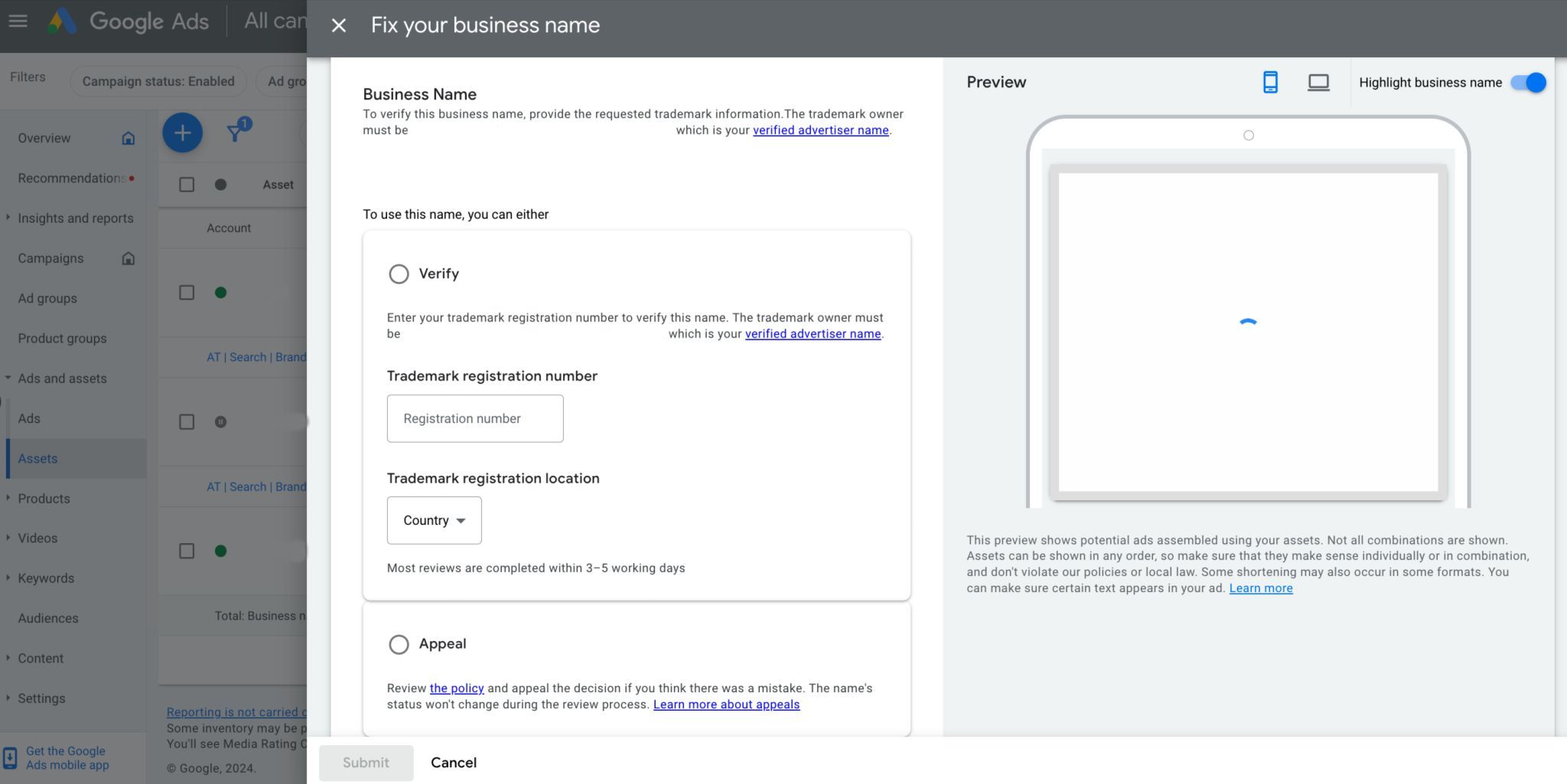1567x784 pixels.
Task: Open the policy link
Action: tap(457, 688)
